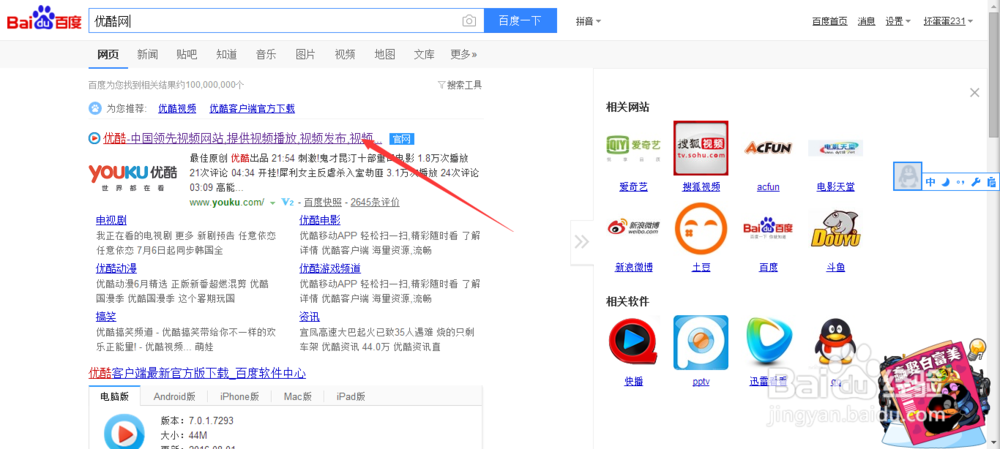Open the 百度快照 link
Screen dimensions: 1000x449
[323, 203]
